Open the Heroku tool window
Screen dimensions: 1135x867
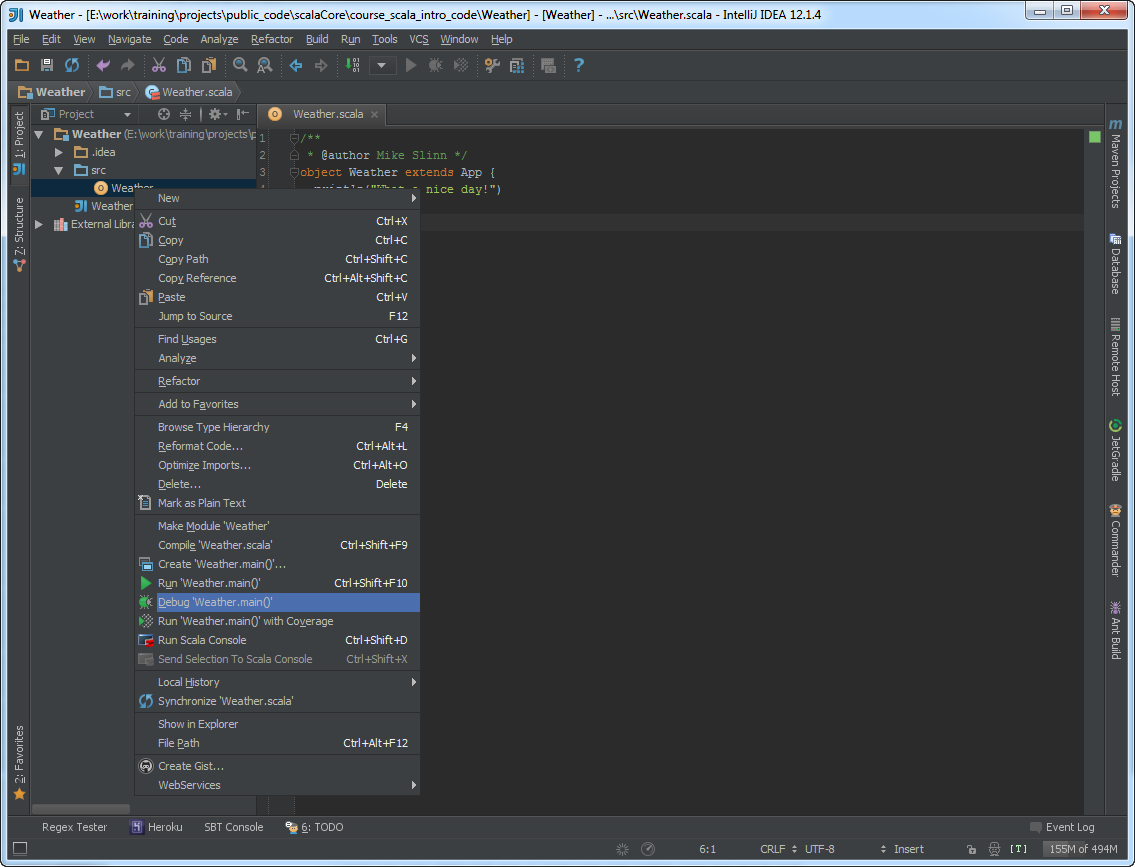point(156,827)
